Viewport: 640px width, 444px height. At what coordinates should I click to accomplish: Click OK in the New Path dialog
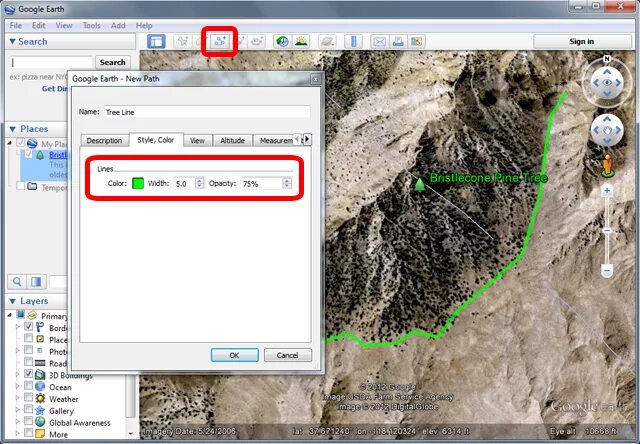tap(235, 355)
